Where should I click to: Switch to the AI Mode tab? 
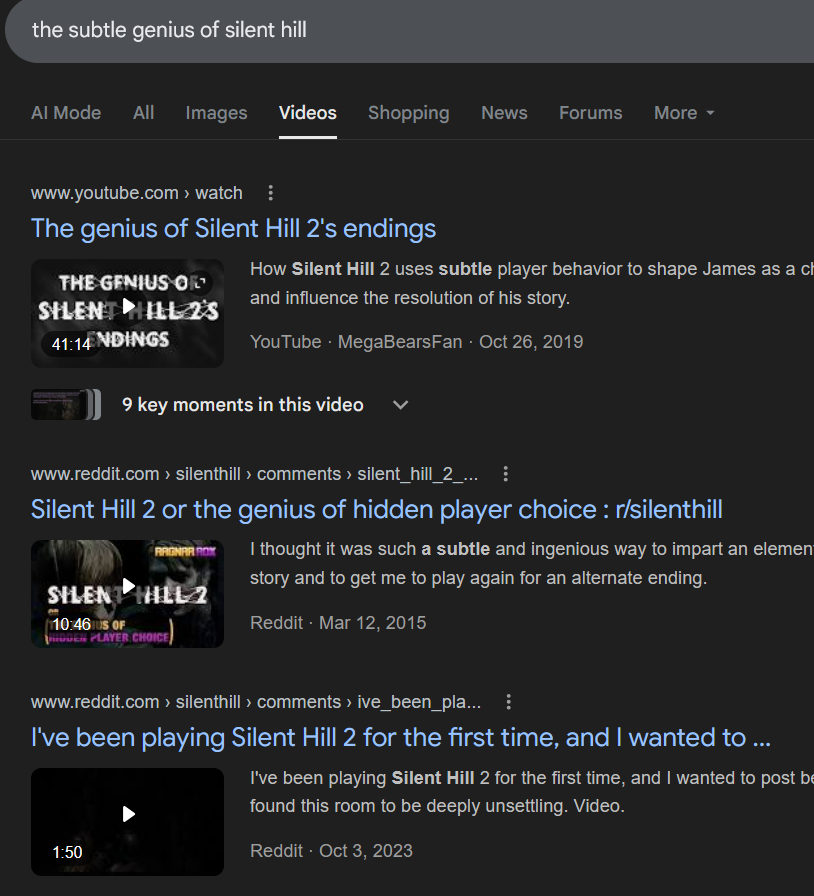click(x=66, y=113)
